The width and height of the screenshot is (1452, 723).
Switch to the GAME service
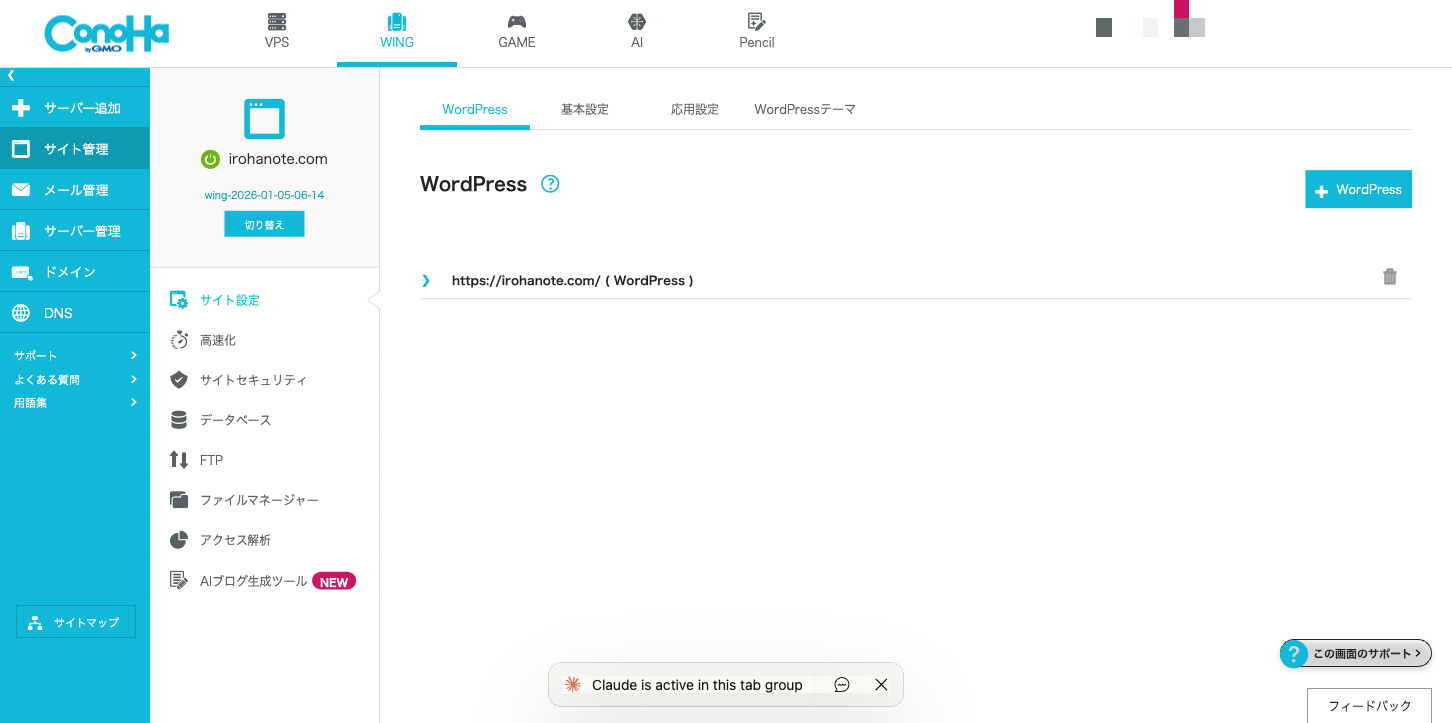click(516, 31)
